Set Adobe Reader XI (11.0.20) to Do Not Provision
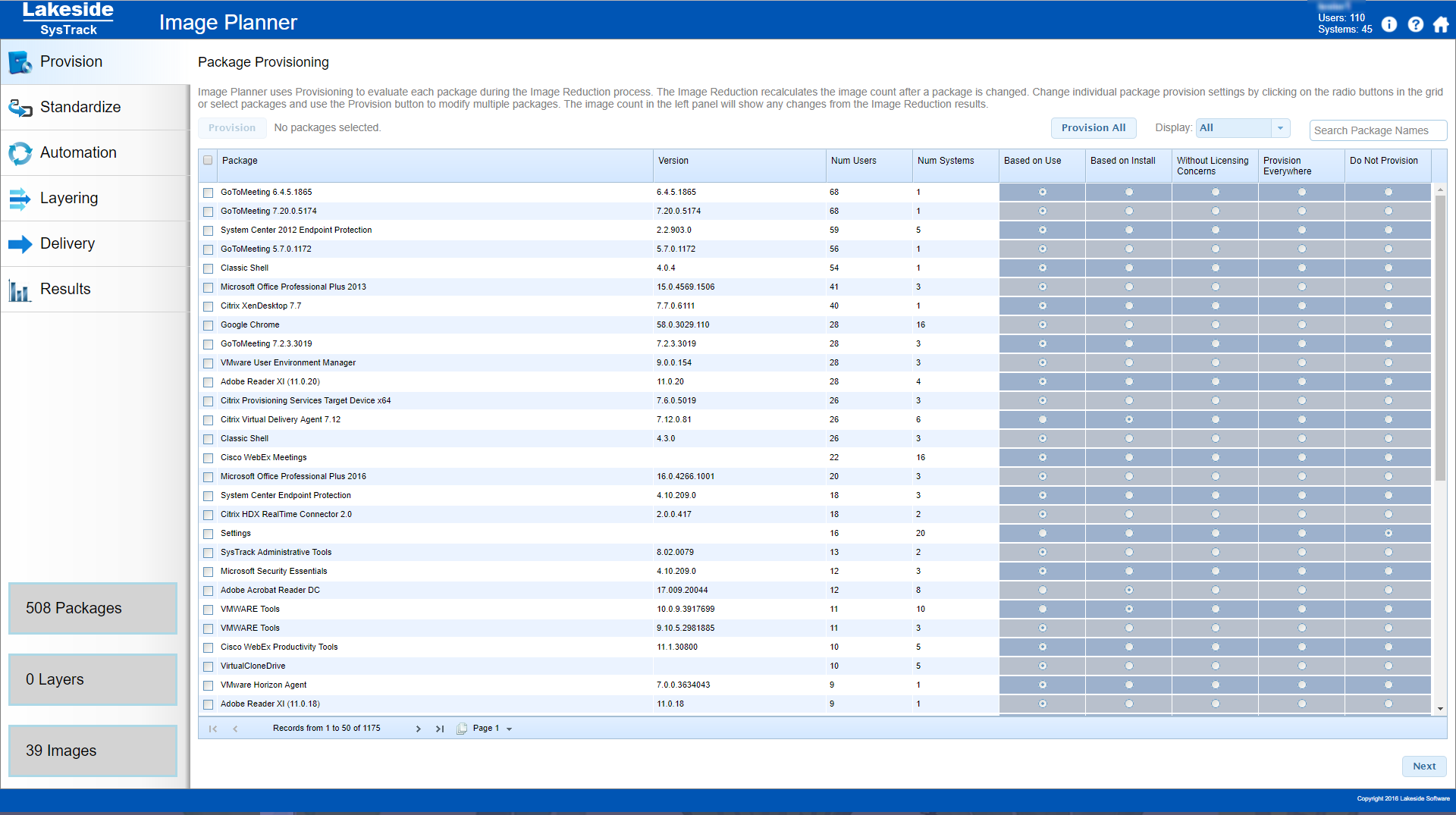 1389,381
